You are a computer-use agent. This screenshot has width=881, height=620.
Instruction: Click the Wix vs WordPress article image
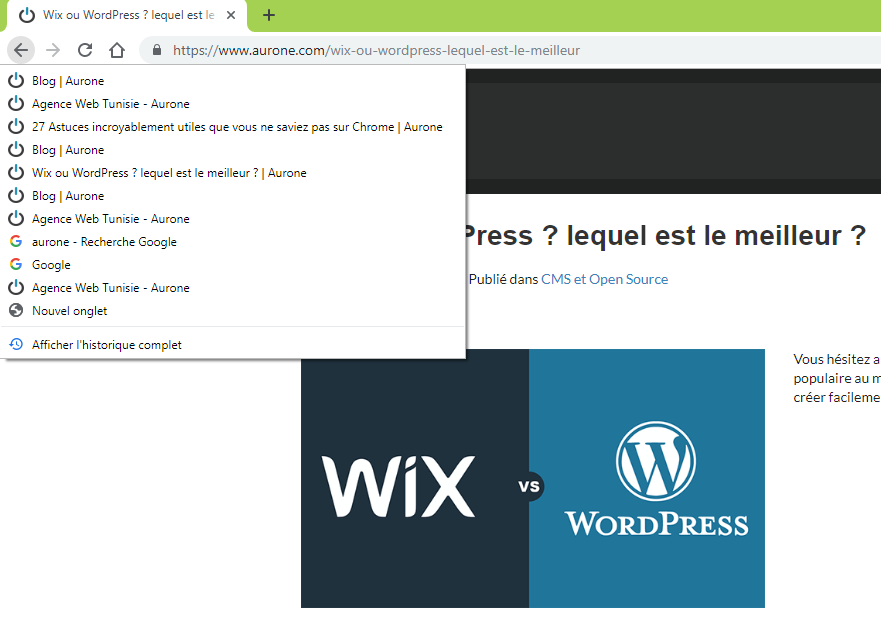[x=533, y=478]
